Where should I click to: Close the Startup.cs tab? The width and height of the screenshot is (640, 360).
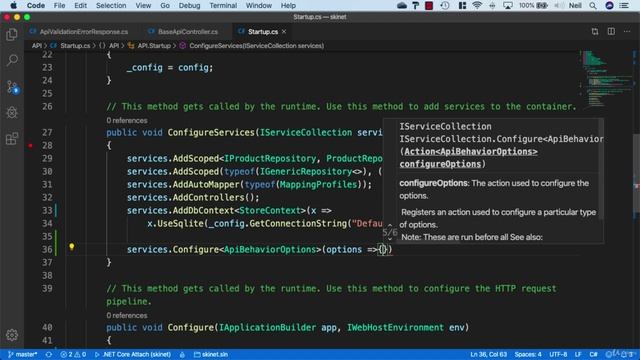(x=284, y=31)
